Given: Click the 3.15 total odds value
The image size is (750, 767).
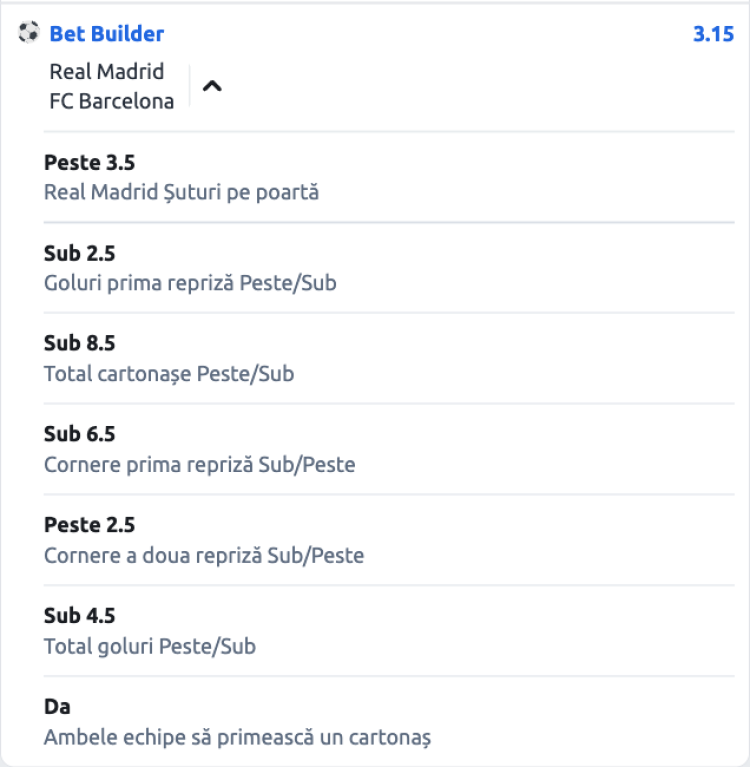Looking at the screenshot, I should tap(713, 34).
